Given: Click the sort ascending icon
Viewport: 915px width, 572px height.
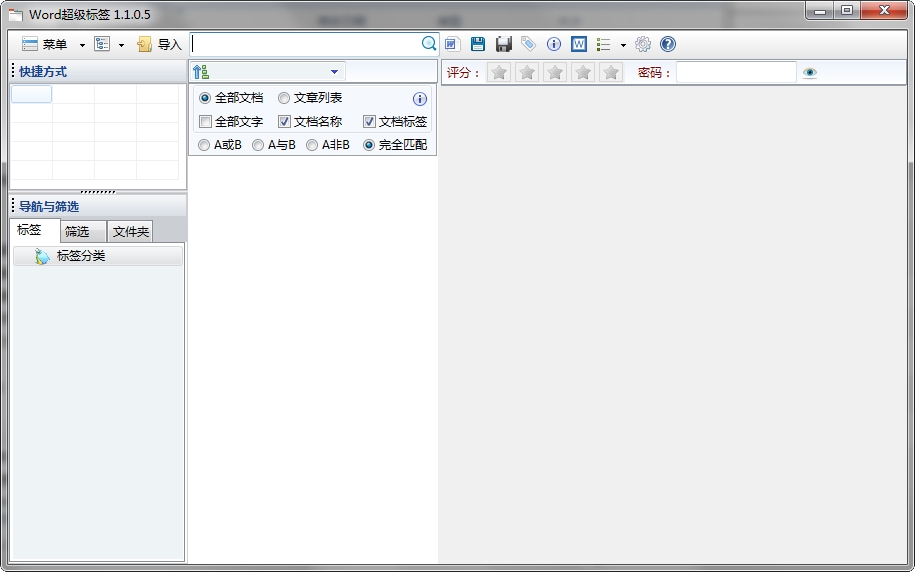Looking at the screenshot, I should coord(201,72).
